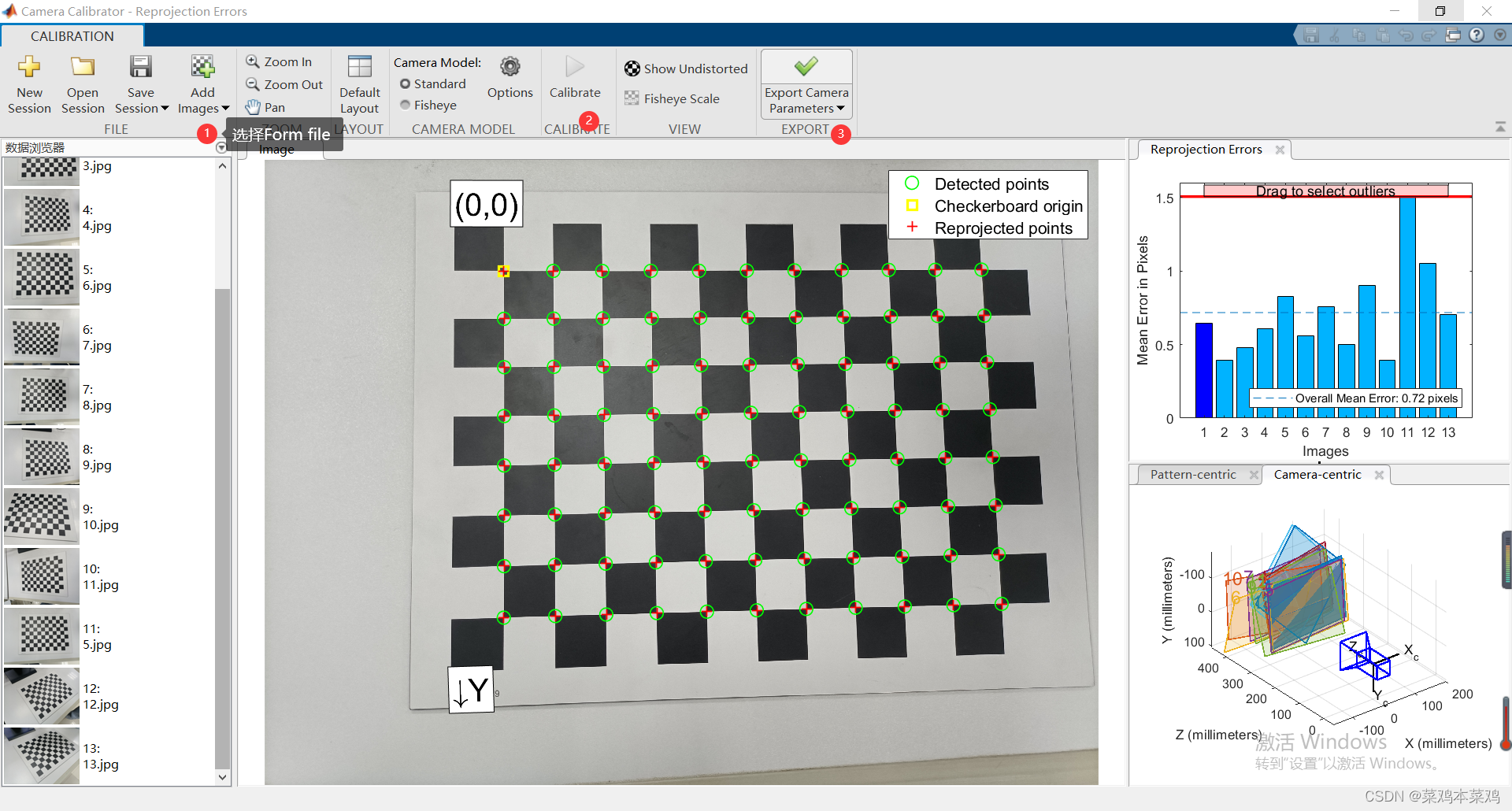
Task: Select the Pan hand tool
Action: [x=265, y=107]
